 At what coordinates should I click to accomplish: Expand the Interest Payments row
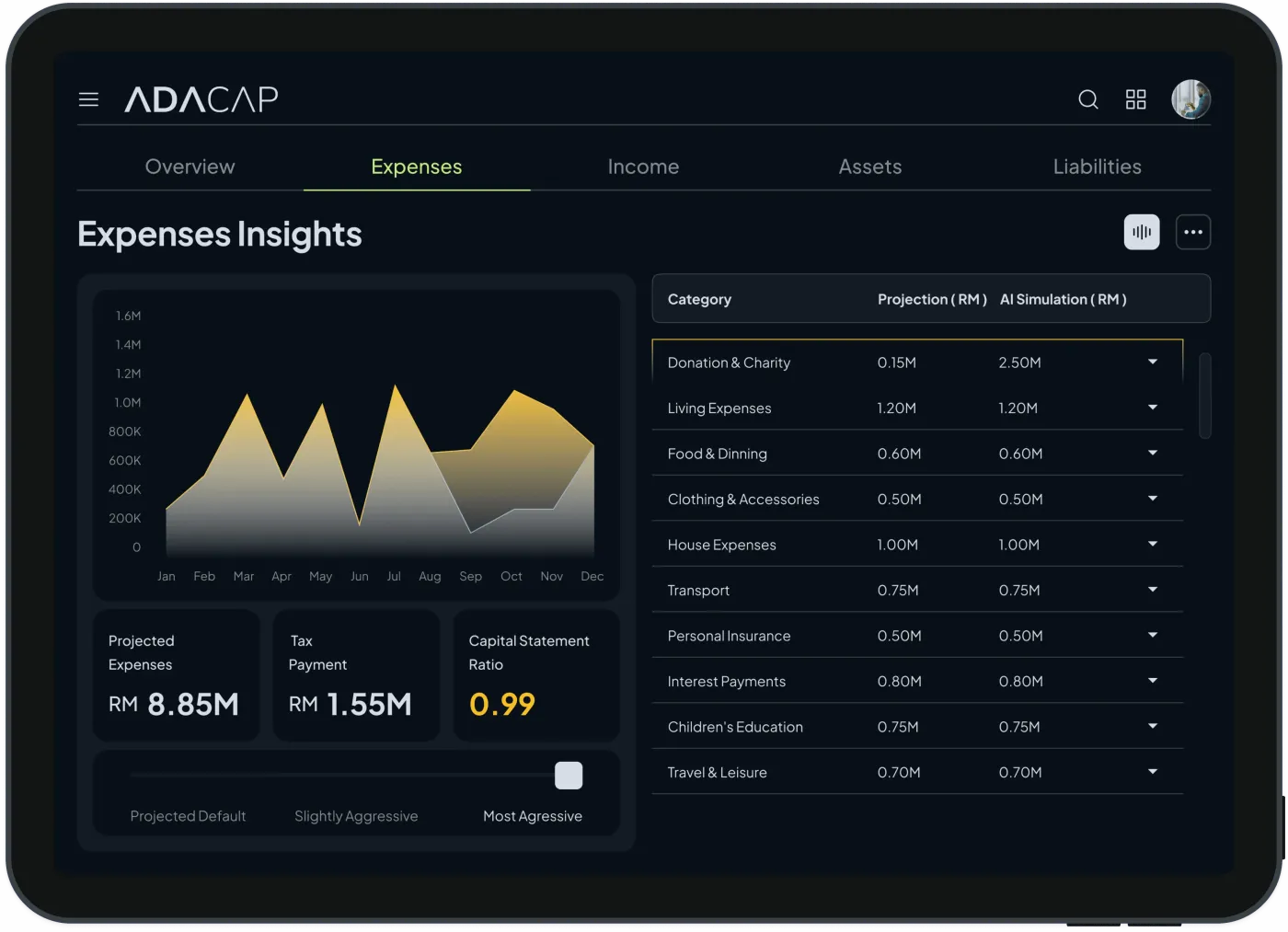(x=1153, y=680)
